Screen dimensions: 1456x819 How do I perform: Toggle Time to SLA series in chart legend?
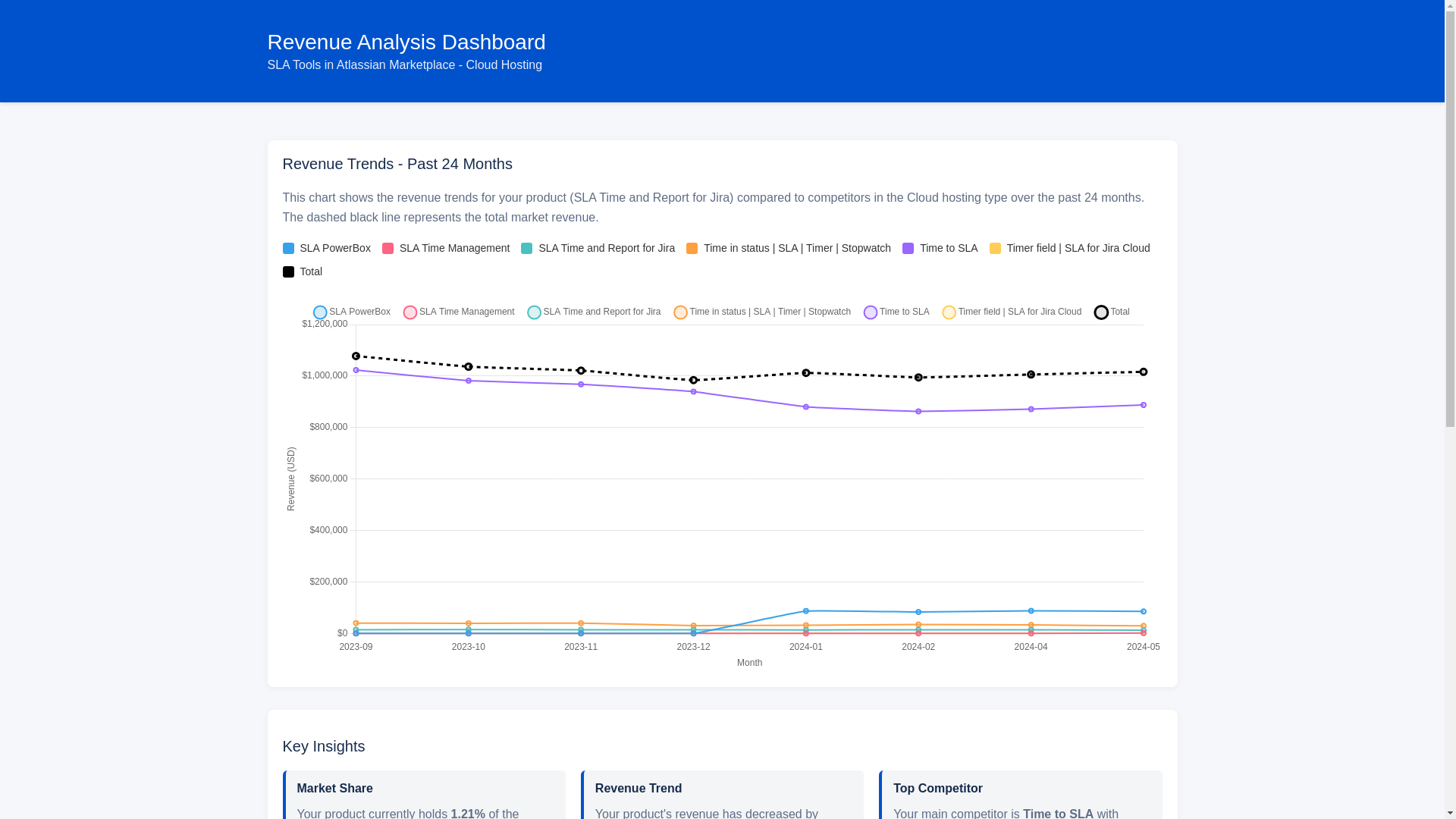click(x=896, y=312)
